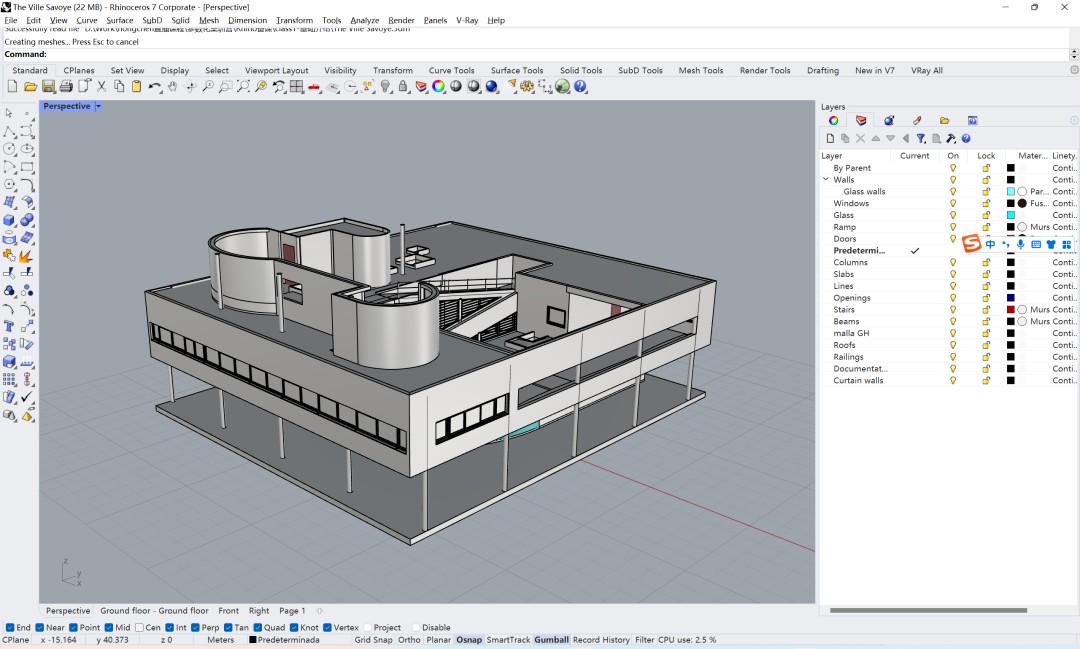Change the Openings layer dark blue swatch
The width and height of the screenshot is (1080, 649).
pyautogui.click(x=1010, y=298)
